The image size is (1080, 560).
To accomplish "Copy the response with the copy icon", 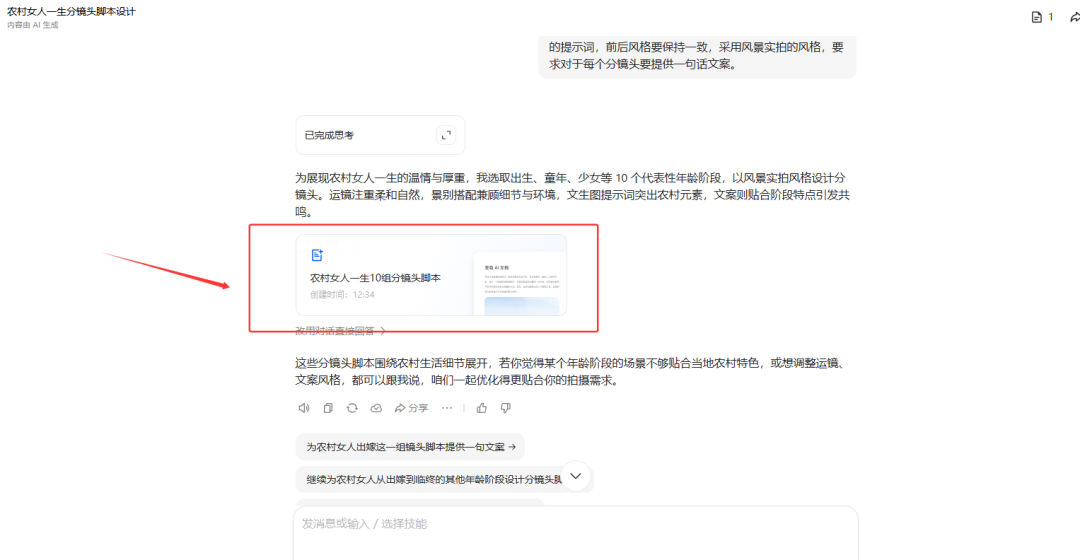I will pos(328,408).
